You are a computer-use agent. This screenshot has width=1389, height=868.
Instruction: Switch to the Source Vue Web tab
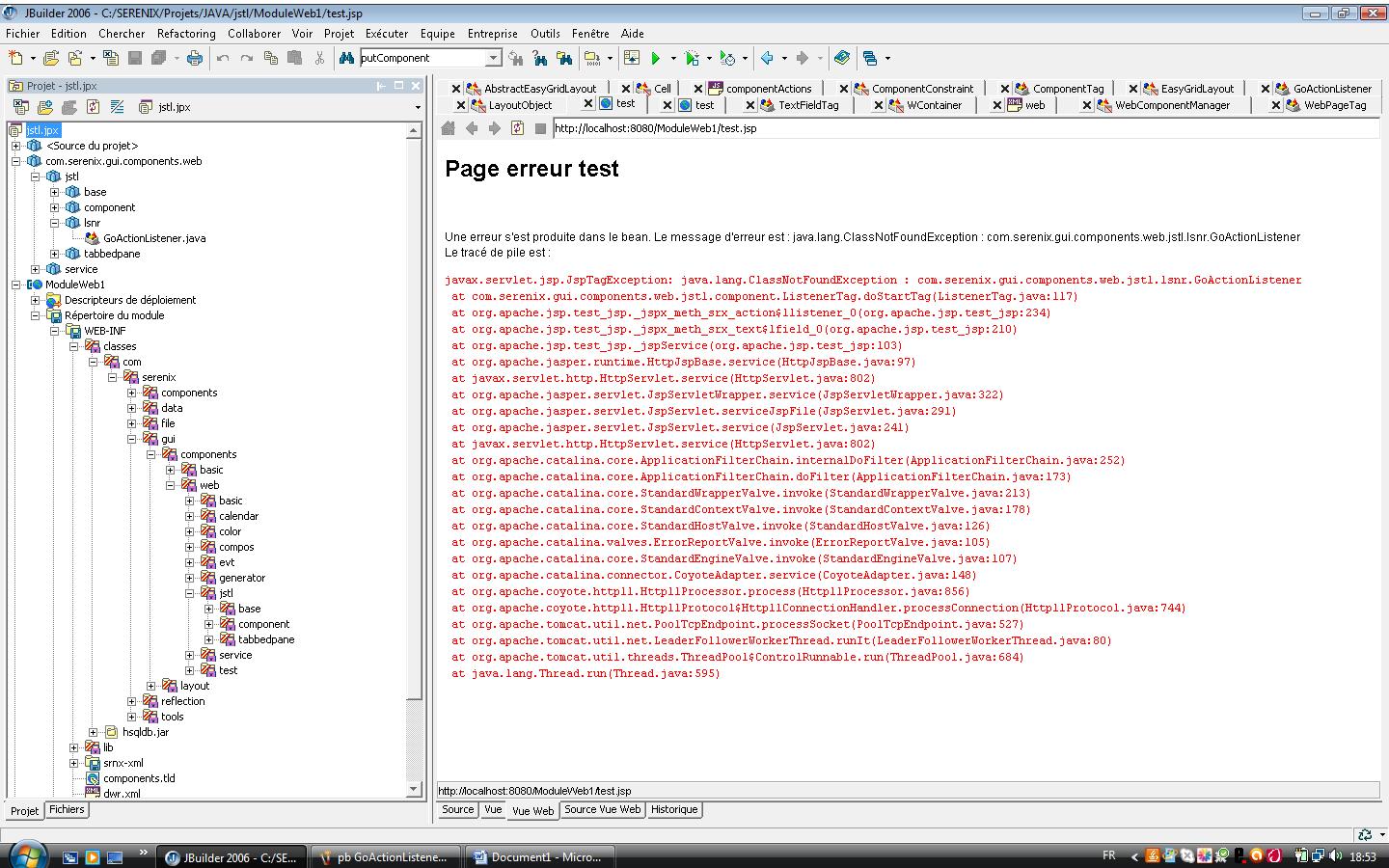603,810
